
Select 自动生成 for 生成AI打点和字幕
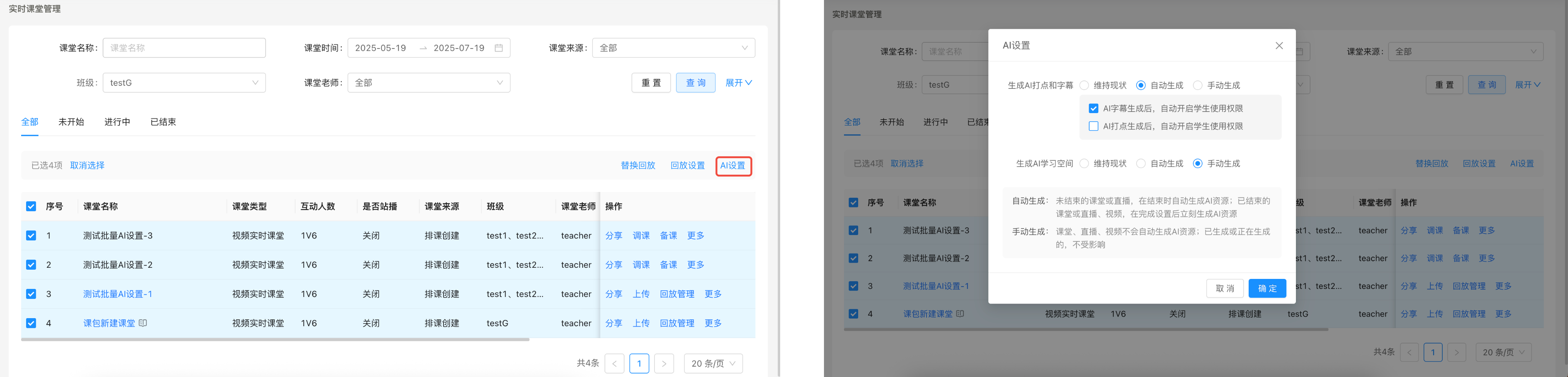(x=1141, y=85)
